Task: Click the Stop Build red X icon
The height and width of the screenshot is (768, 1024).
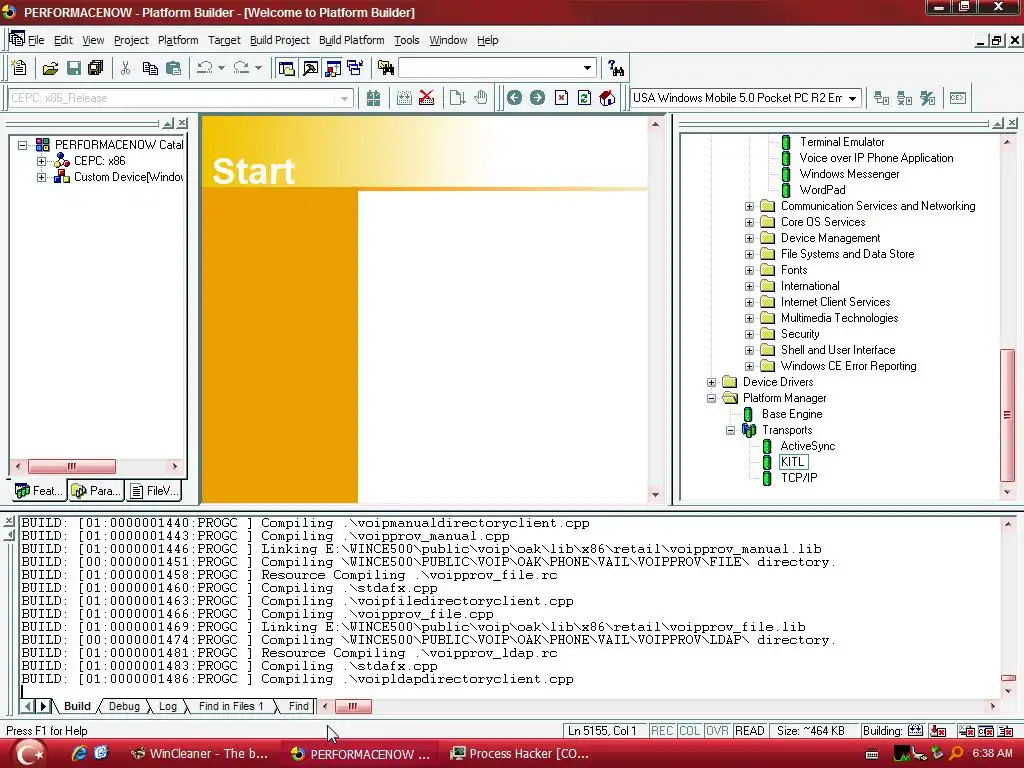Action: (426, 98)
